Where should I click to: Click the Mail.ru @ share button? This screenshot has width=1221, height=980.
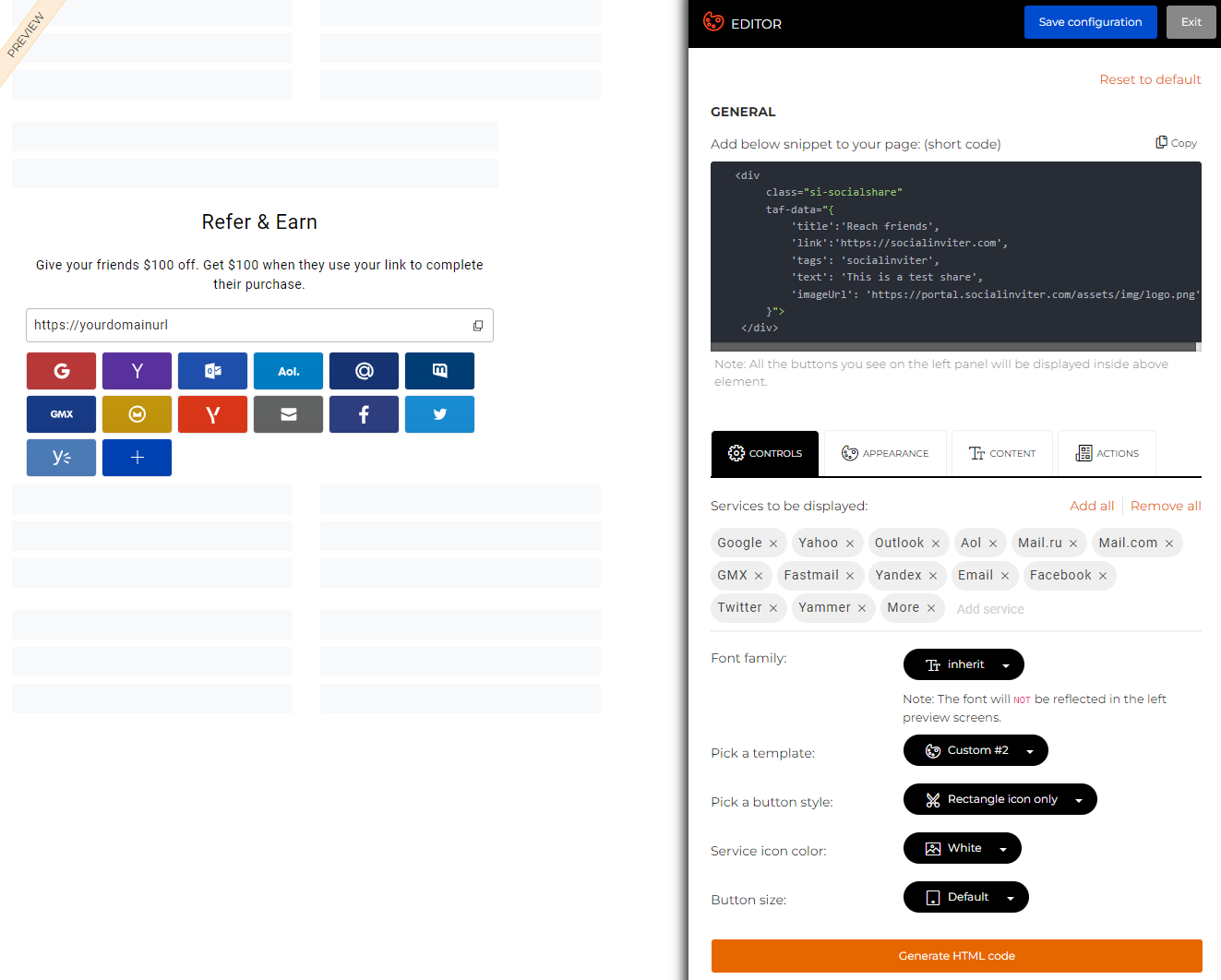pyautogui.click(x=364, y=371)
